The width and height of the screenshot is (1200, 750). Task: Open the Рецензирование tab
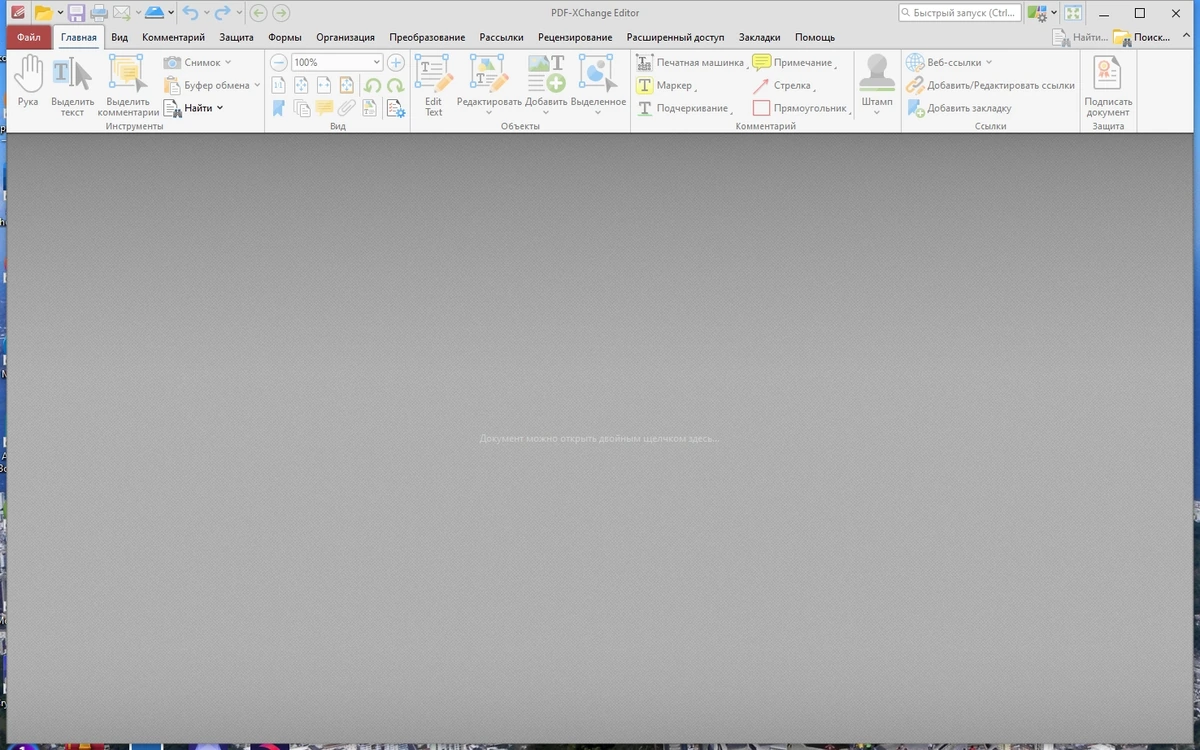coord(575,37)
